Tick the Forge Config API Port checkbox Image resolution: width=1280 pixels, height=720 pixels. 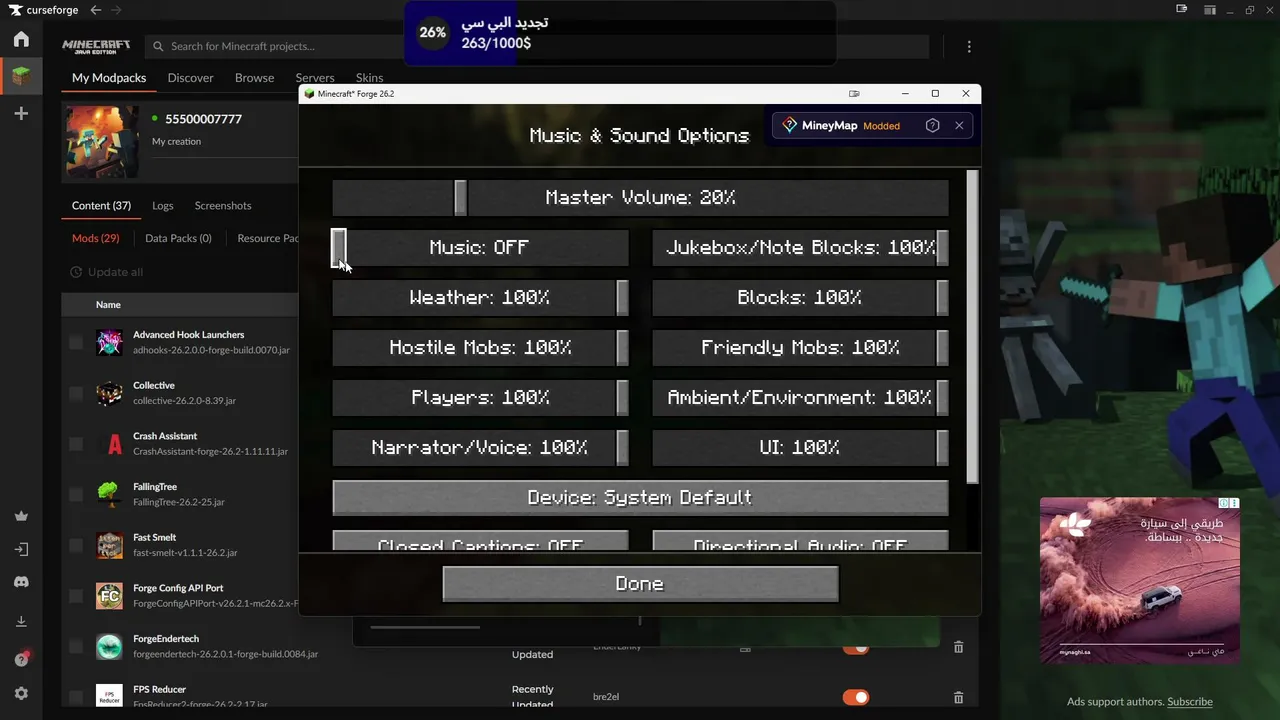76,596
